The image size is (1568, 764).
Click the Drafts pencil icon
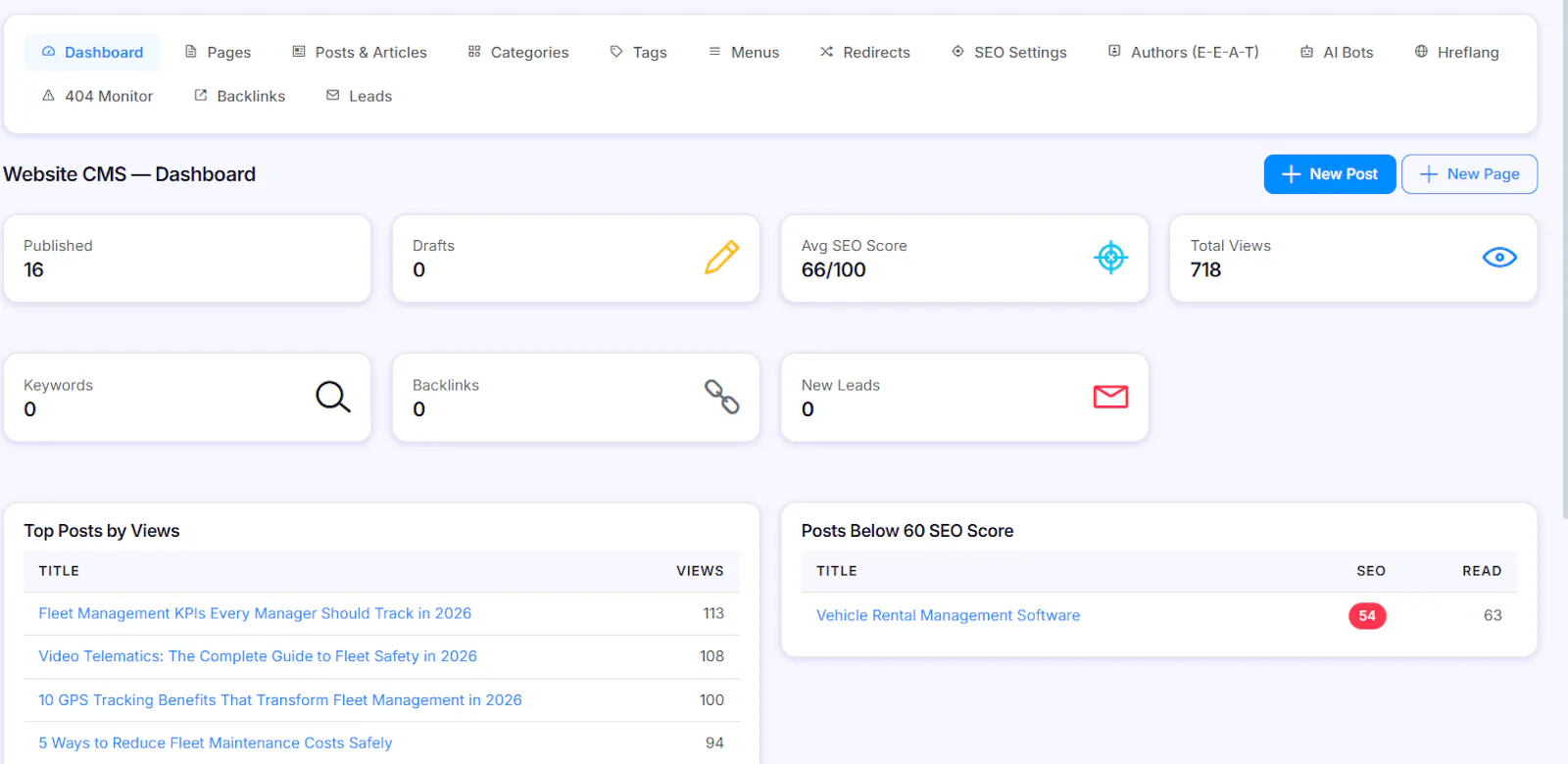pos(721,258)
